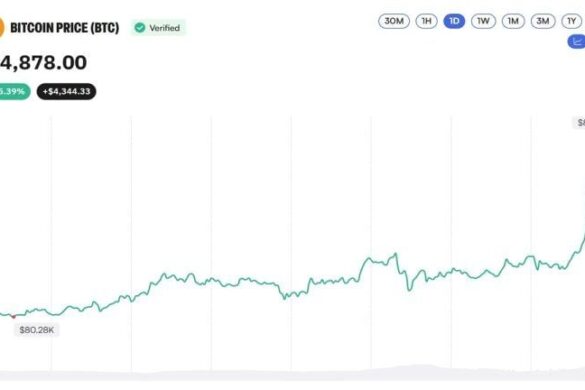Switch to the 30M timeframe

tap(394, 21)
